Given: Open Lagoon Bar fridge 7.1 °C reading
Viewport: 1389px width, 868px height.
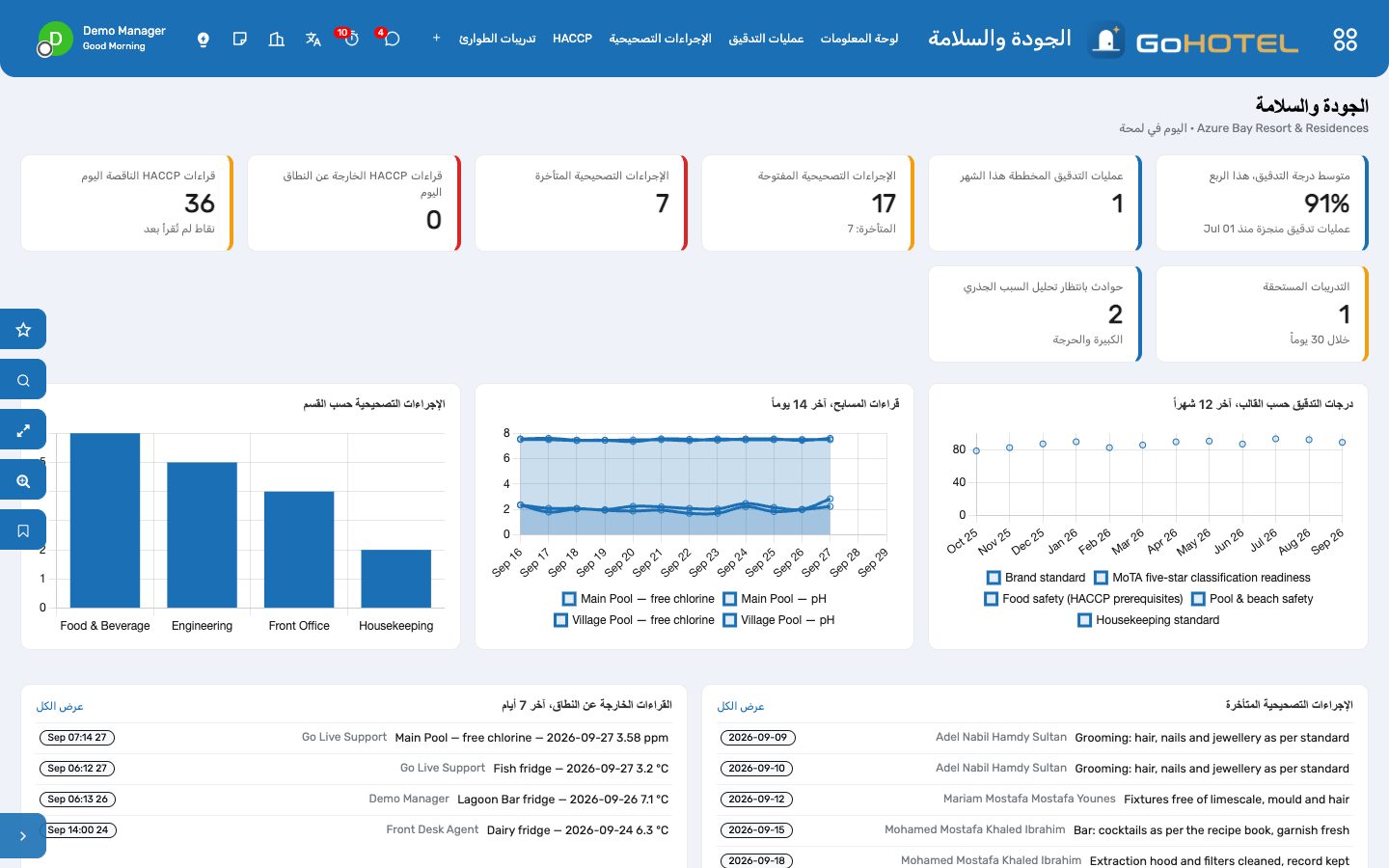Looking at the screenshot, I should coord(354,800).
